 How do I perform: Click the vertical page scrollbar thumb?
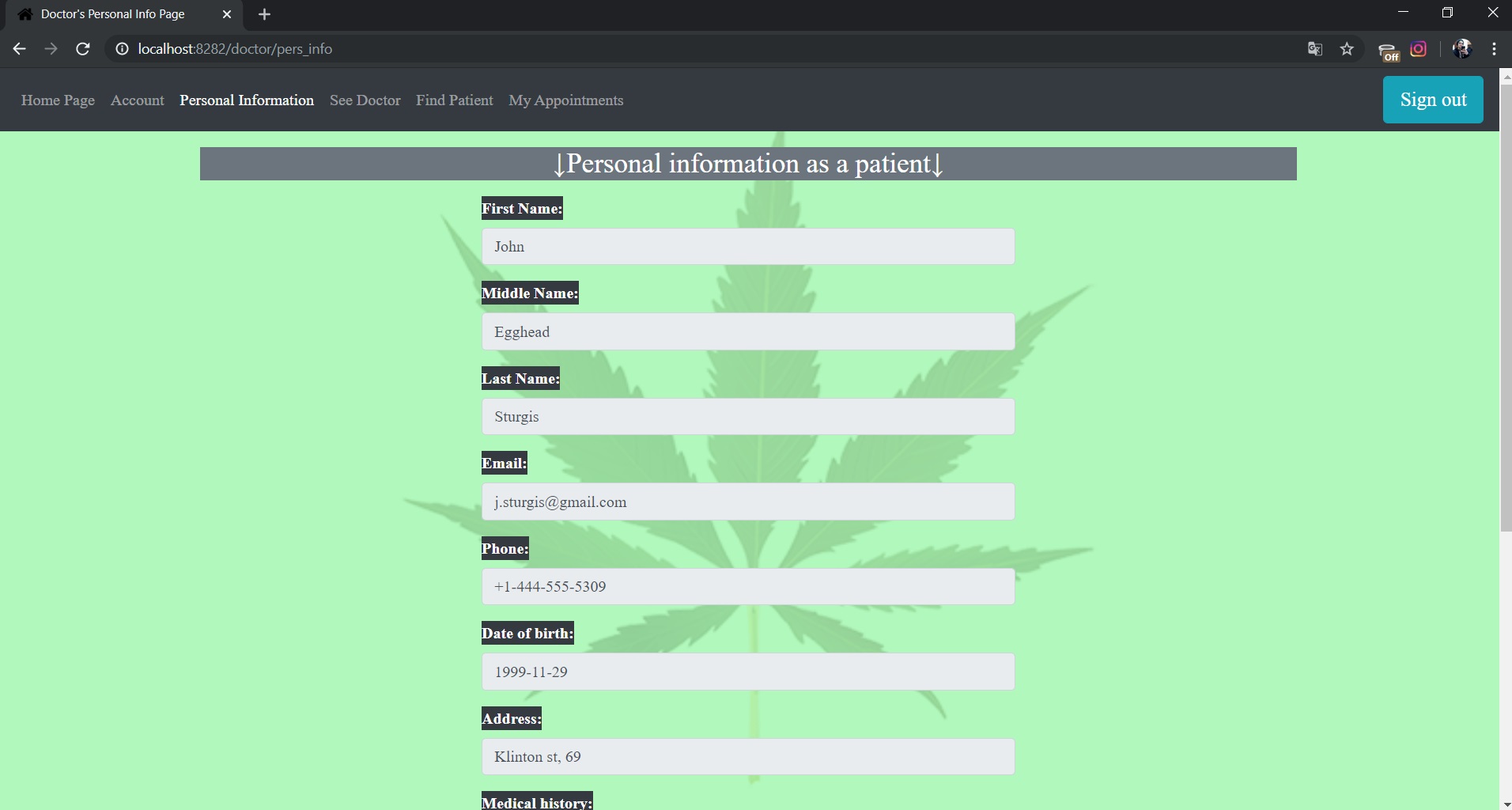point(1506,307)
